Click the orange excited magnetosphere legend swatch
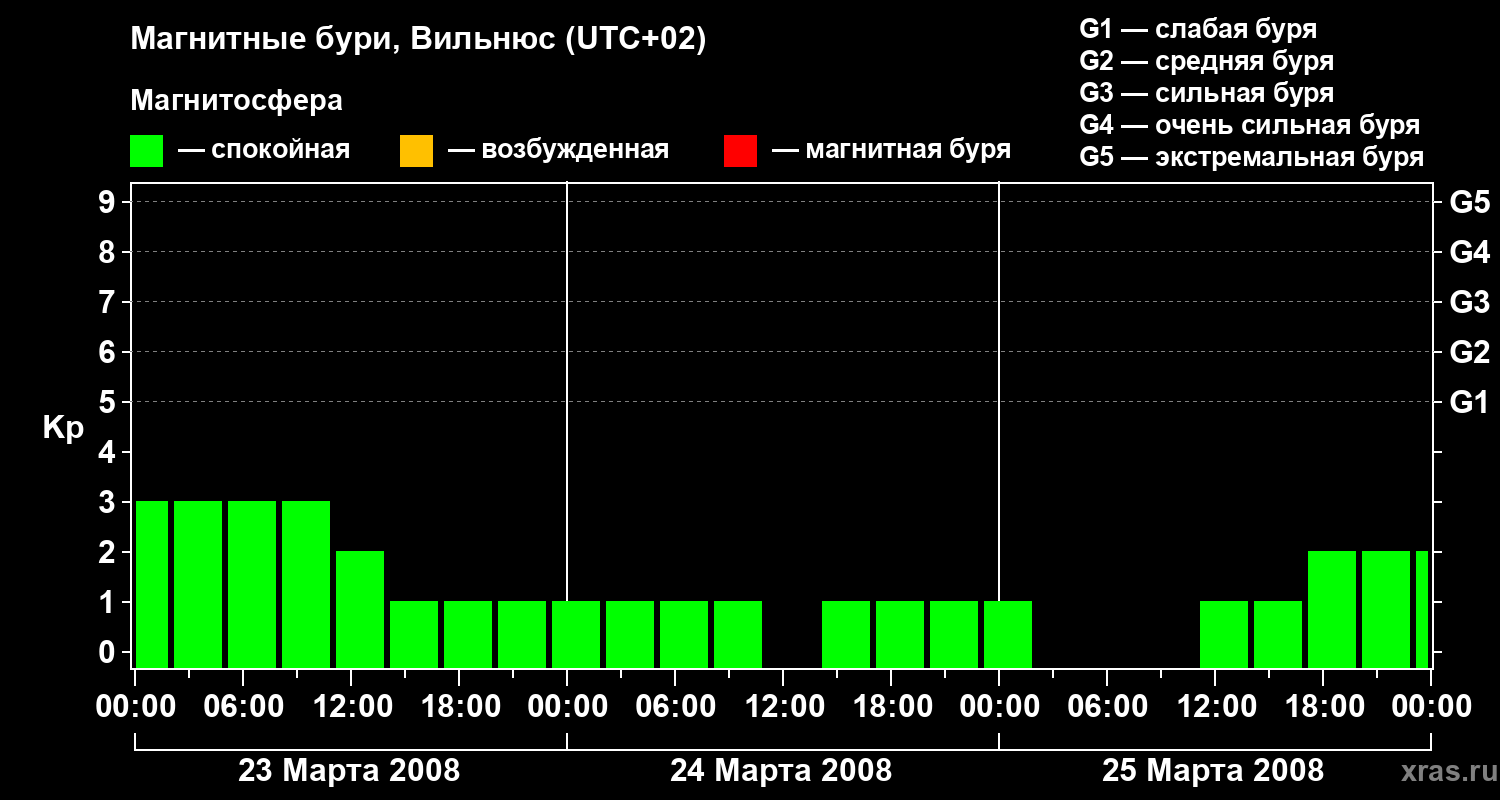This screenshot has width=1500, height=800. click(x=416, y=151)
